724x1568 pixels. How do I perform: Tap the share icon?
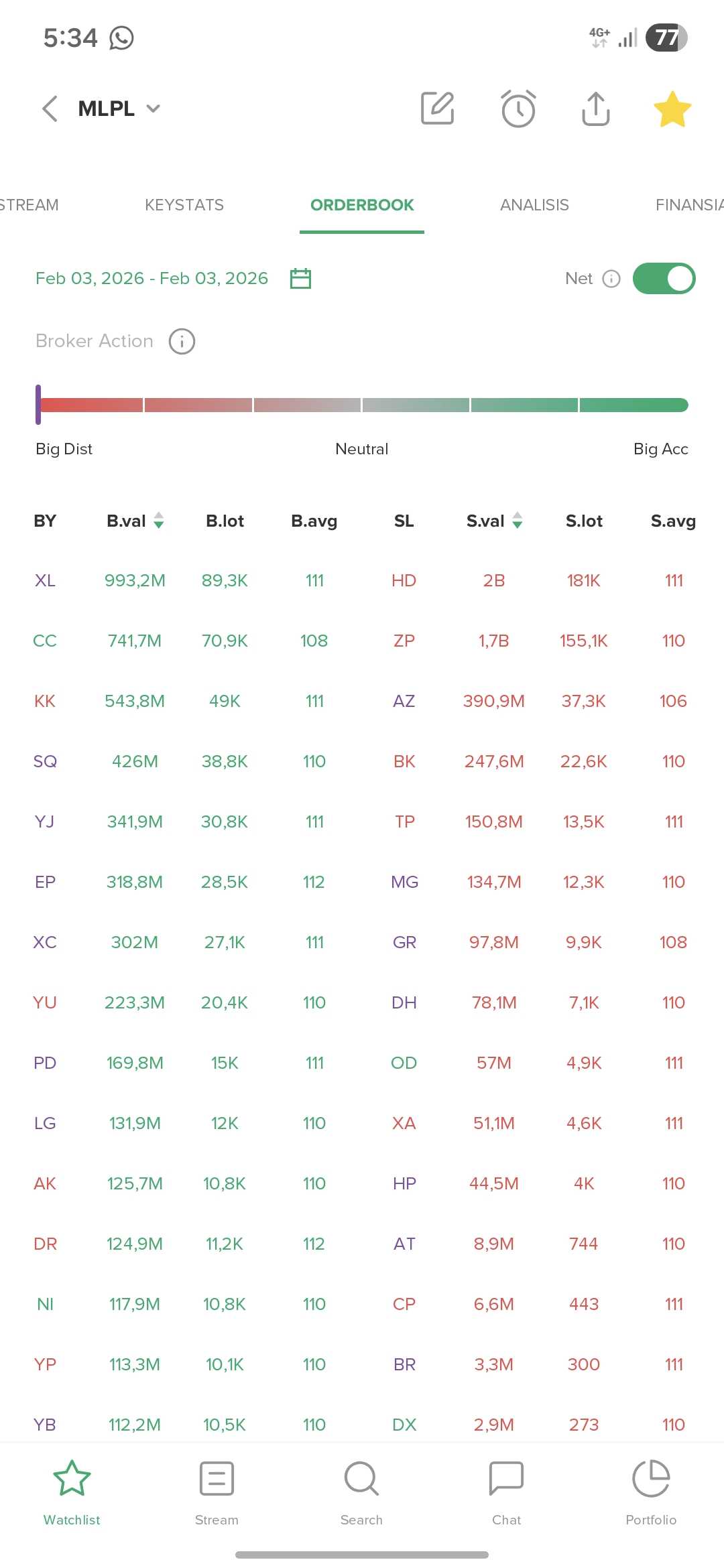(595, 109)
